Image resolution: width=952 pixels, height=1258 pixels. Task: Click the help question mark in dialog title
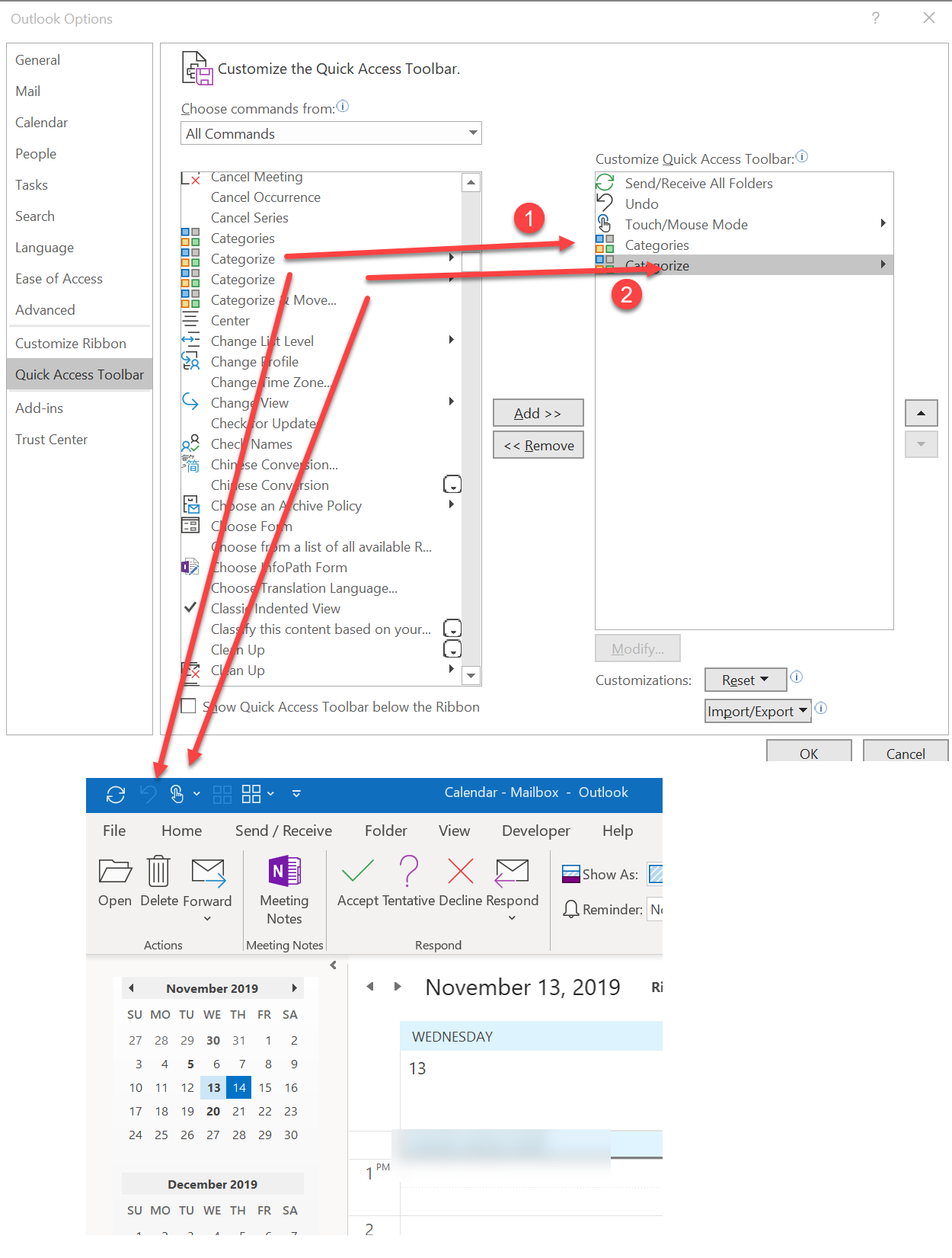(x=876, y=18)
